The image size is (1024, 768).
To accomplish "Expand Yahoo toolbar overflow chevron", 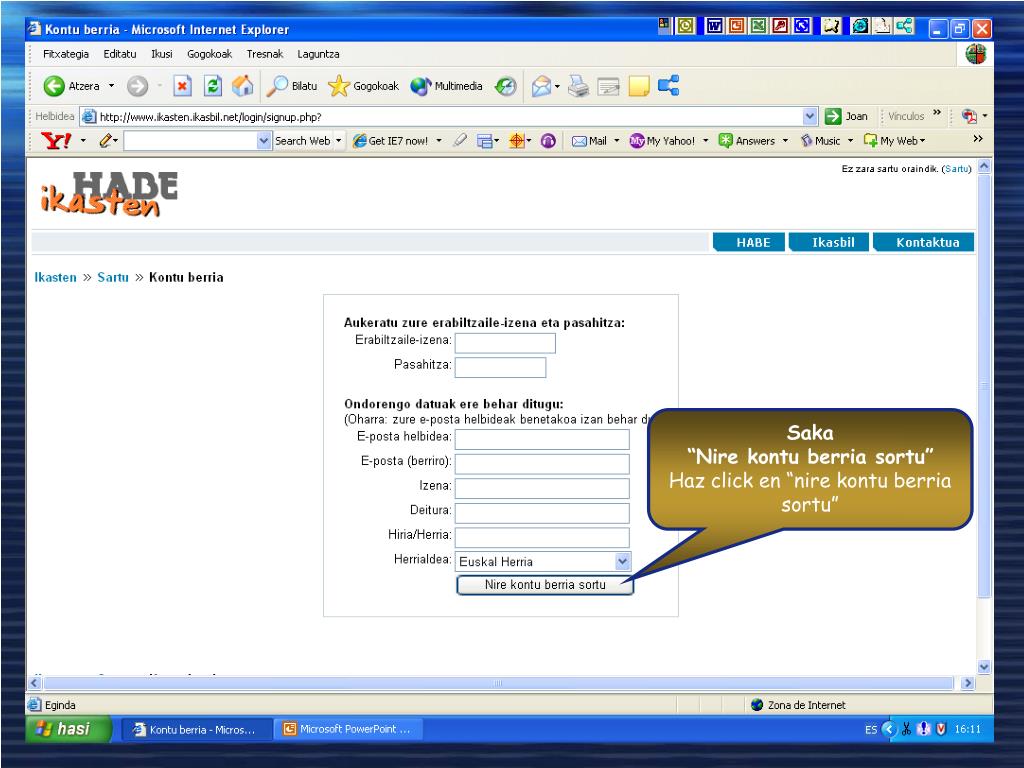I will [978, 138].
